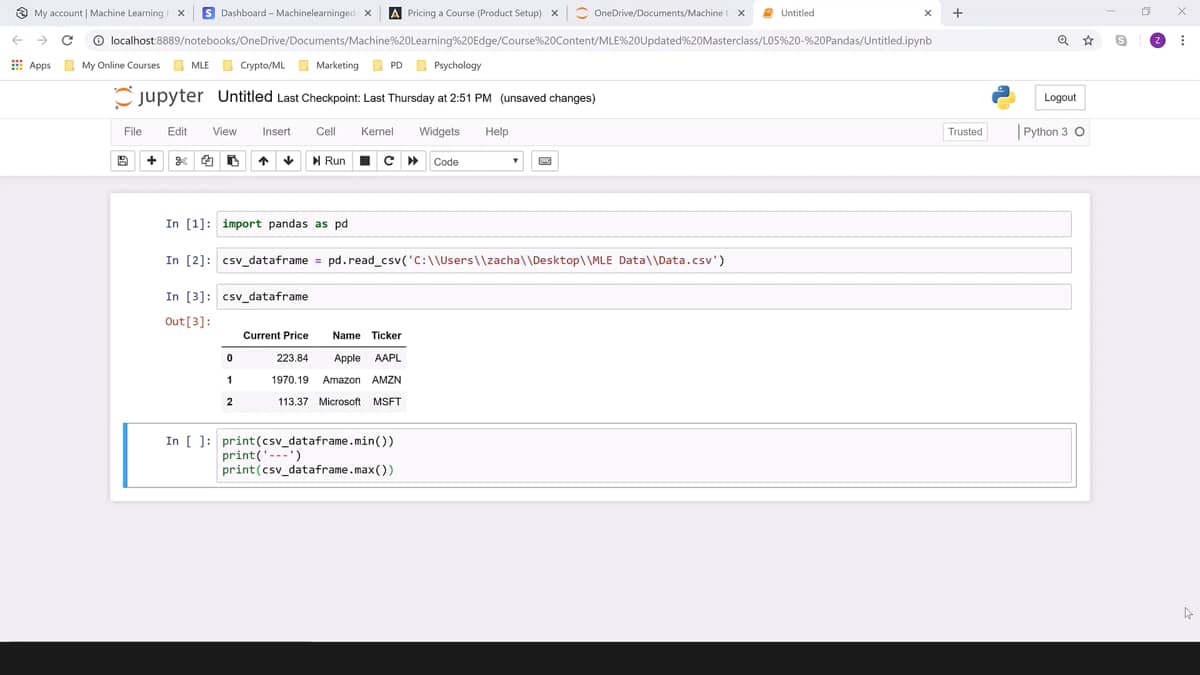Switch to Dashboard Machinelearningedge tab

pyautogui.click(x=285, y=13)
